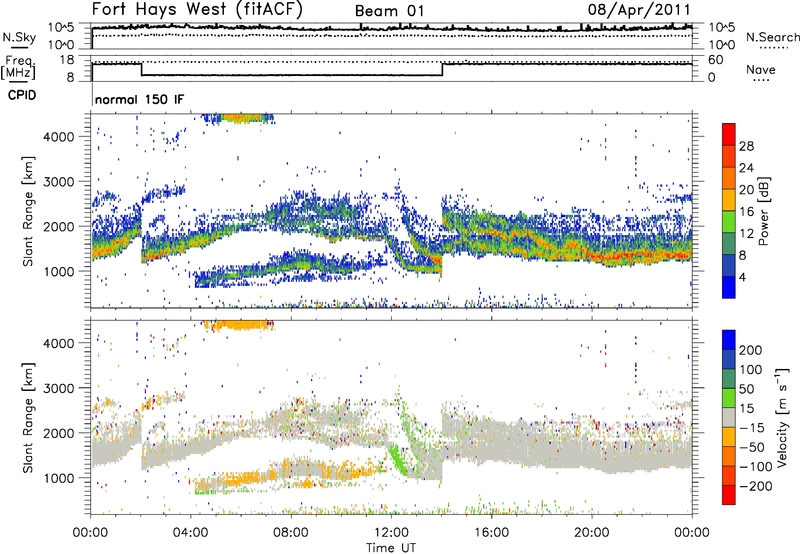Click the '18' tick on frequency axis
Screen dimensions: 800x554
(66, 60)
